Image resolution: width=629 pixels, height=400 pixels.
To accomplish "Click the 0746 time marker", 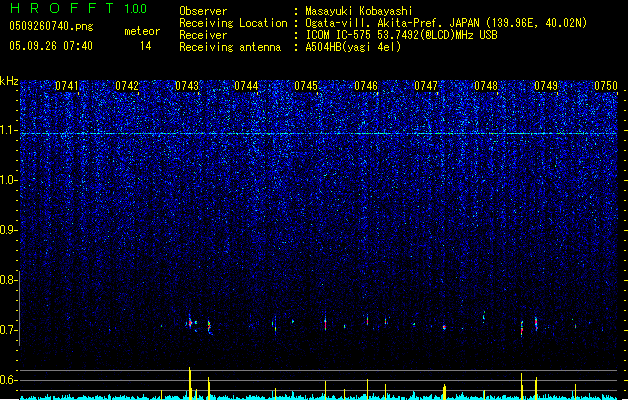I will coord(366,86).
